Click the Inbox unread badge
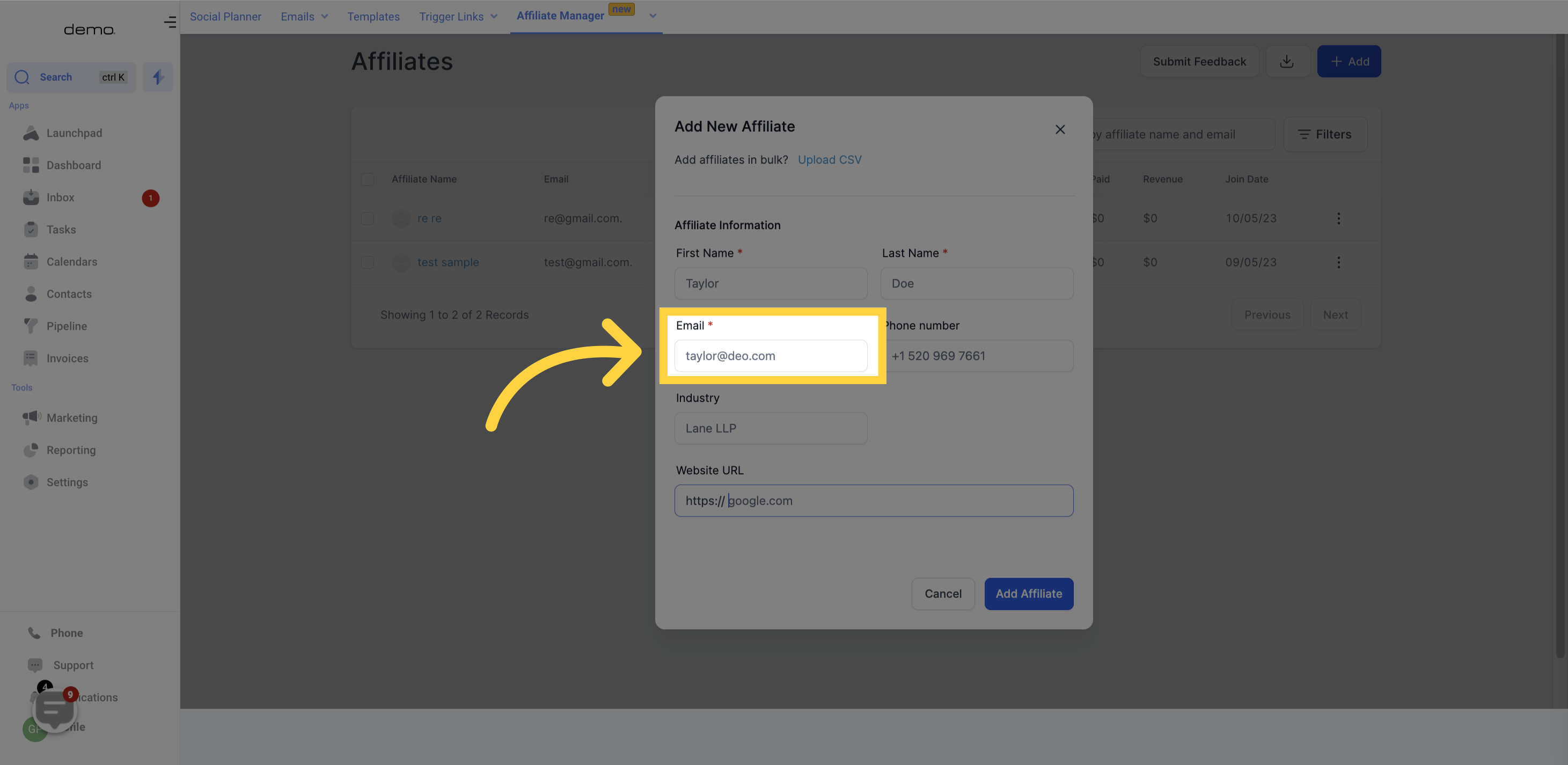 click(150, 198)
